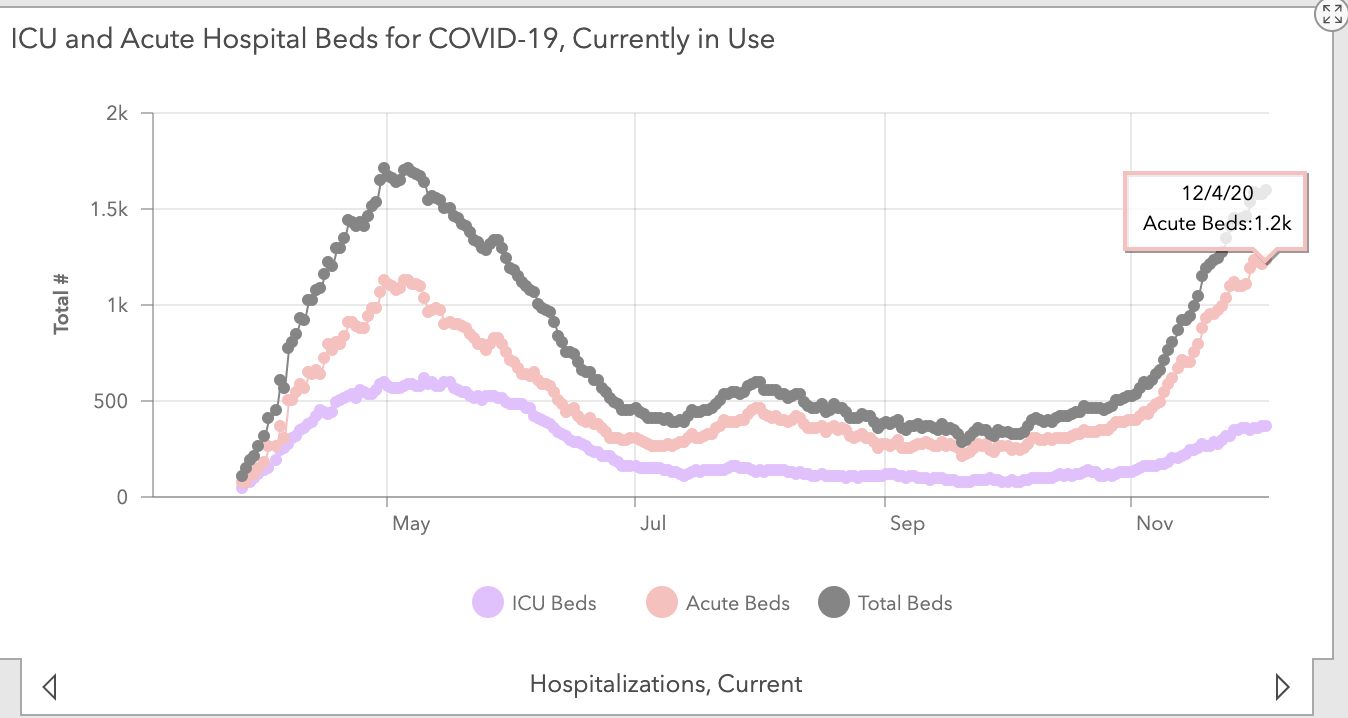Expand the chart to fullscreen
Image resolution: width=1348 pixels, height=718 pixels.
[1331, 15]
